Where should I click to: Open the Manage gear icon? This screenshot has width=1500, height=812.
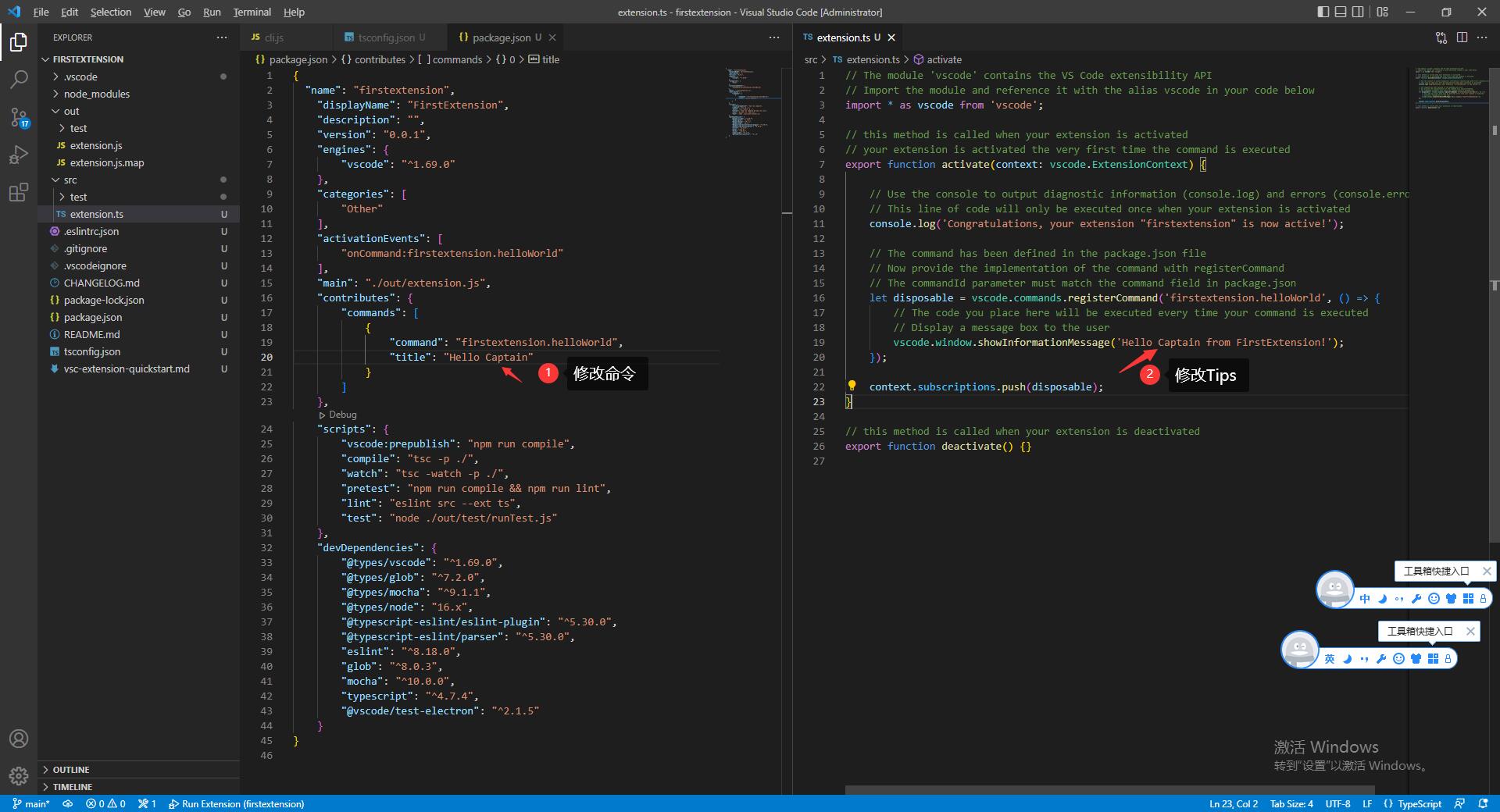point(19,776)
